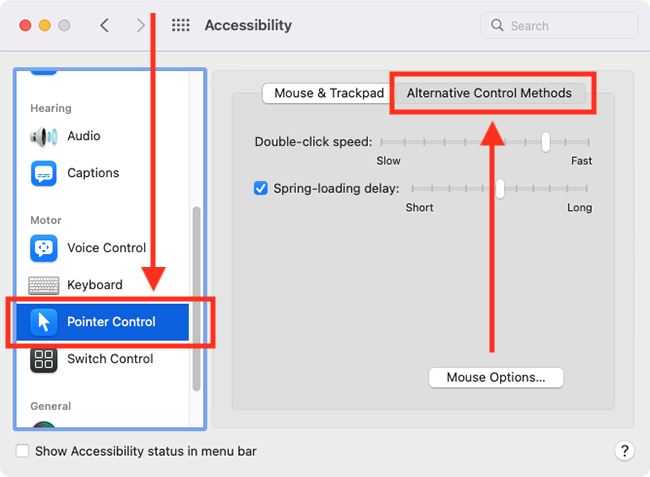The image size is (650, 477).
Task: Enable Show Accessibility status in menu bar
Action: 22,451
